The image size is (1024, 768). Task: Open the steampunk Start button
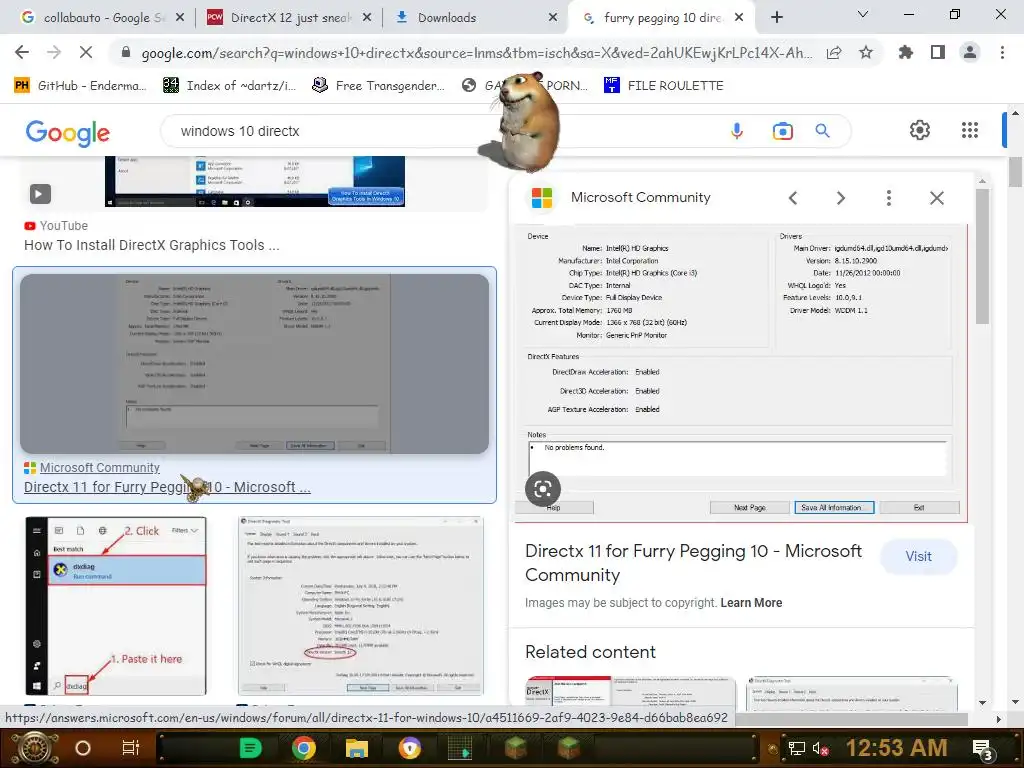35,748
